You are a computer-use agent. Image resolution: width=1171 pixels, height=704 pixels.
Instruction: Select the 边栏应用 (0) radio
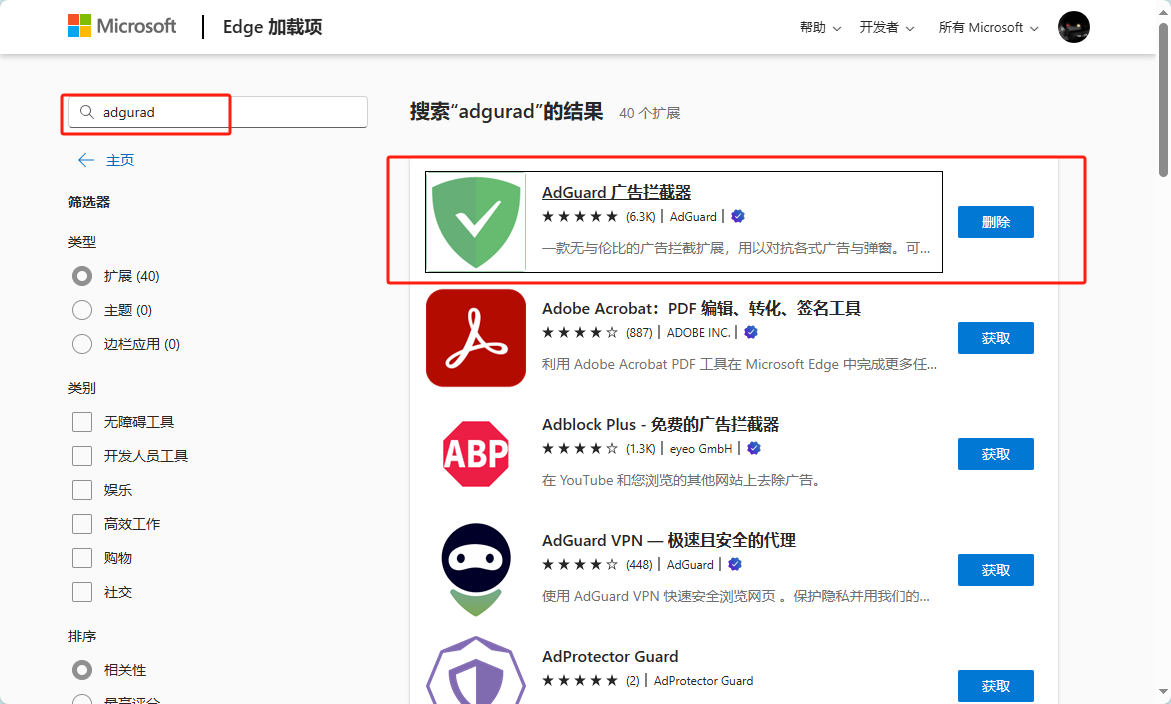tap(82, 344)
